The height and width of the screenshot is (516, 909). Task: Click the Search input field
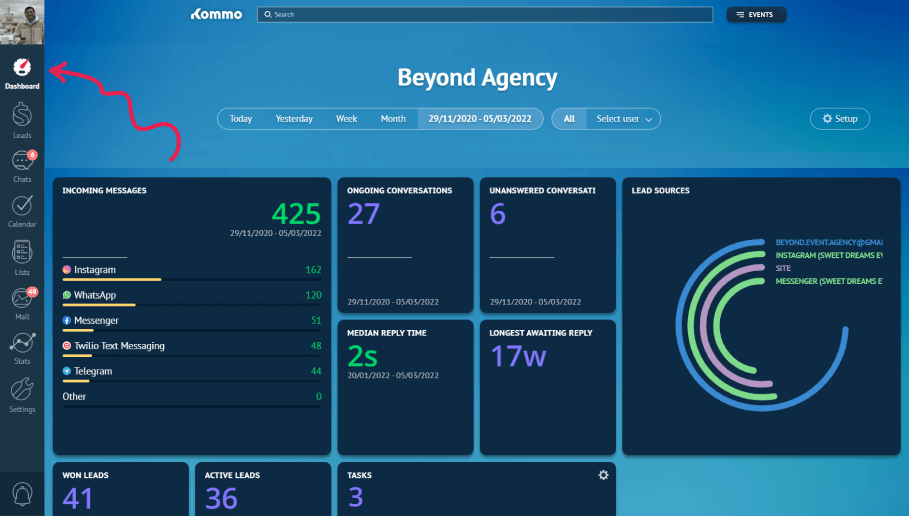click(485, 14)
